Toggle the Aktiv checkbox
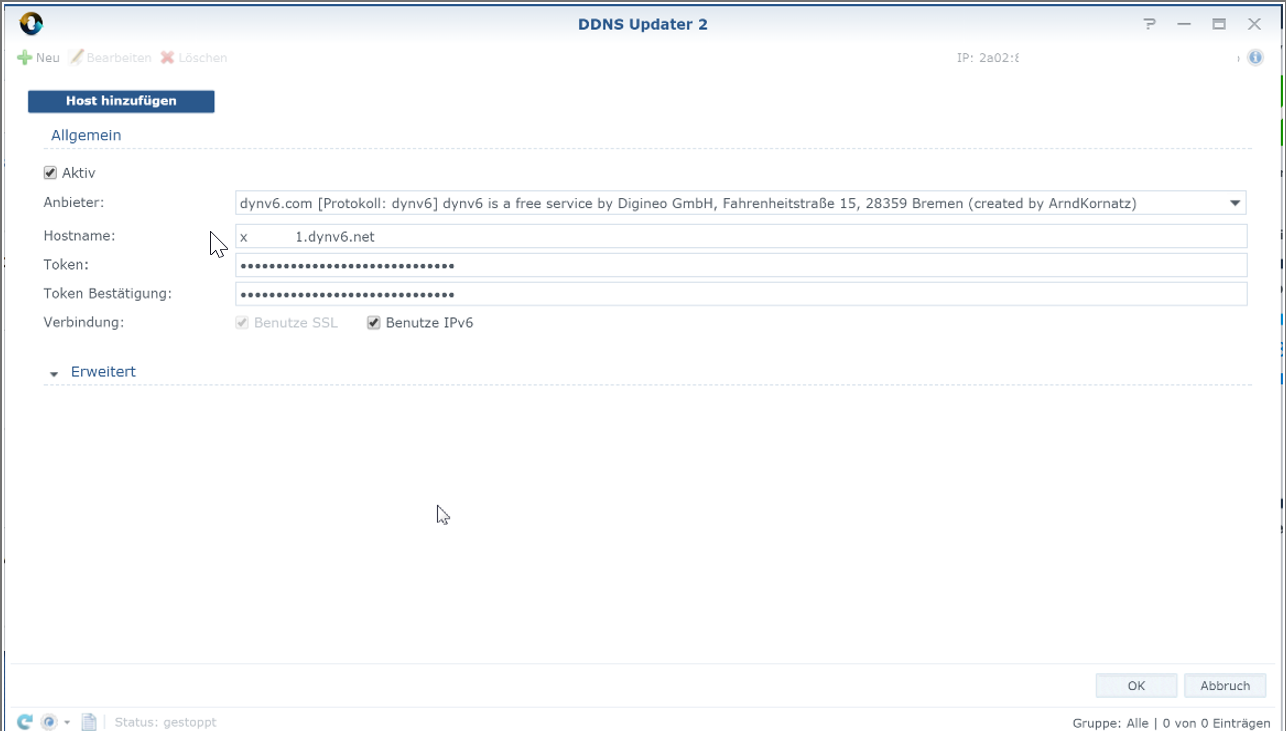The height and width of the screenshot is (731, 1286). 50,173
